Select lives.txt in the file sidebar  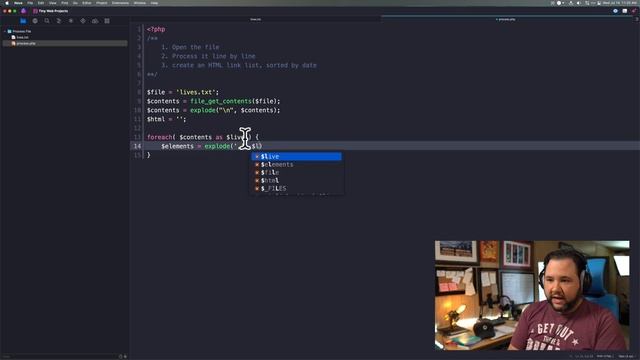click(x=22, y=37)
